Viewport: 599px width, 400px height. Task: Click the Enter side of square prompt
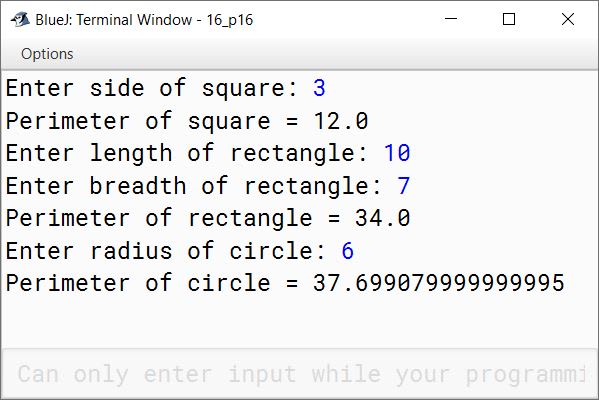tap(152, 88)
